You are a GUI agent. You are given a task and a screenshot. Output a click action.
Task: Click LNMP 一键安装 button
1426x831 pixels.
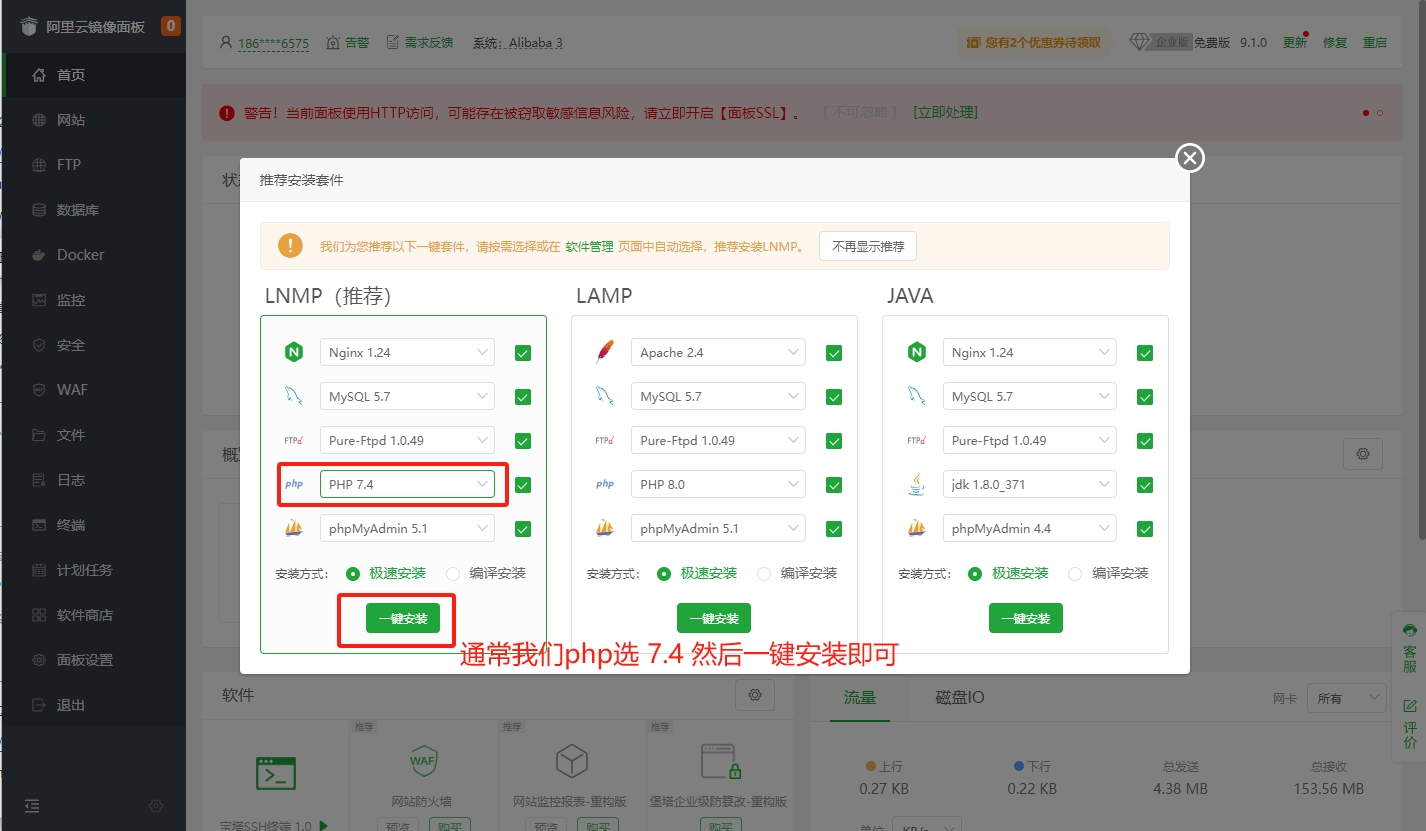coord(402,619)
